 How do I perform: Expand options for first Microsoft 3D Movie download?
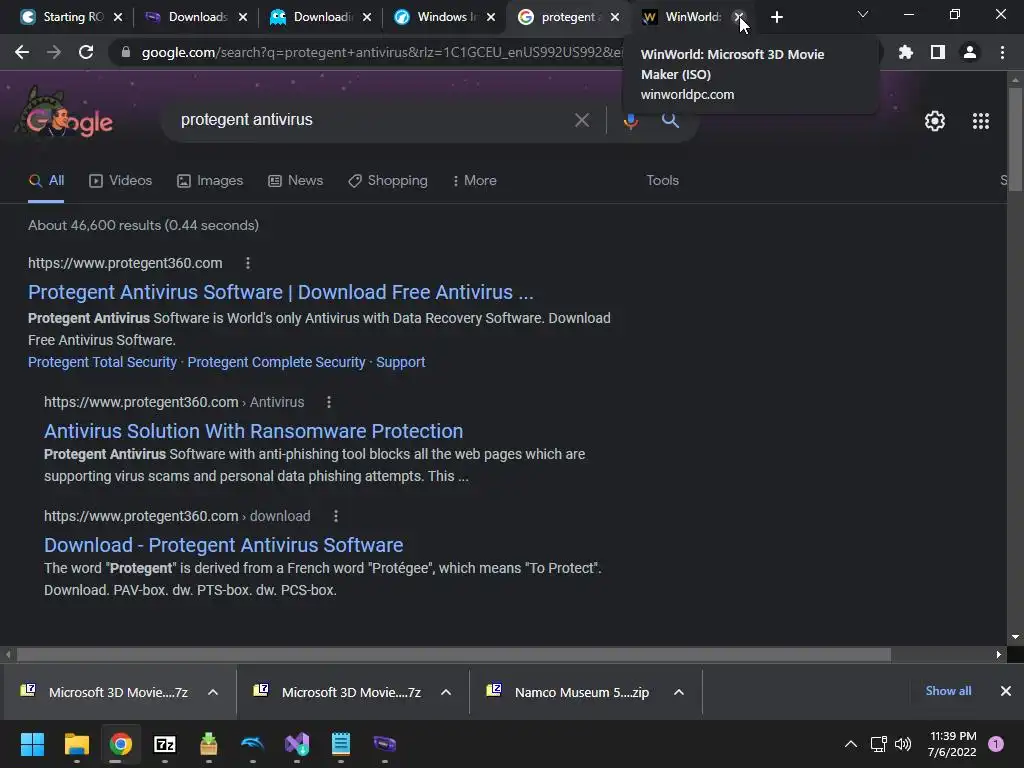tap(213, 692)
